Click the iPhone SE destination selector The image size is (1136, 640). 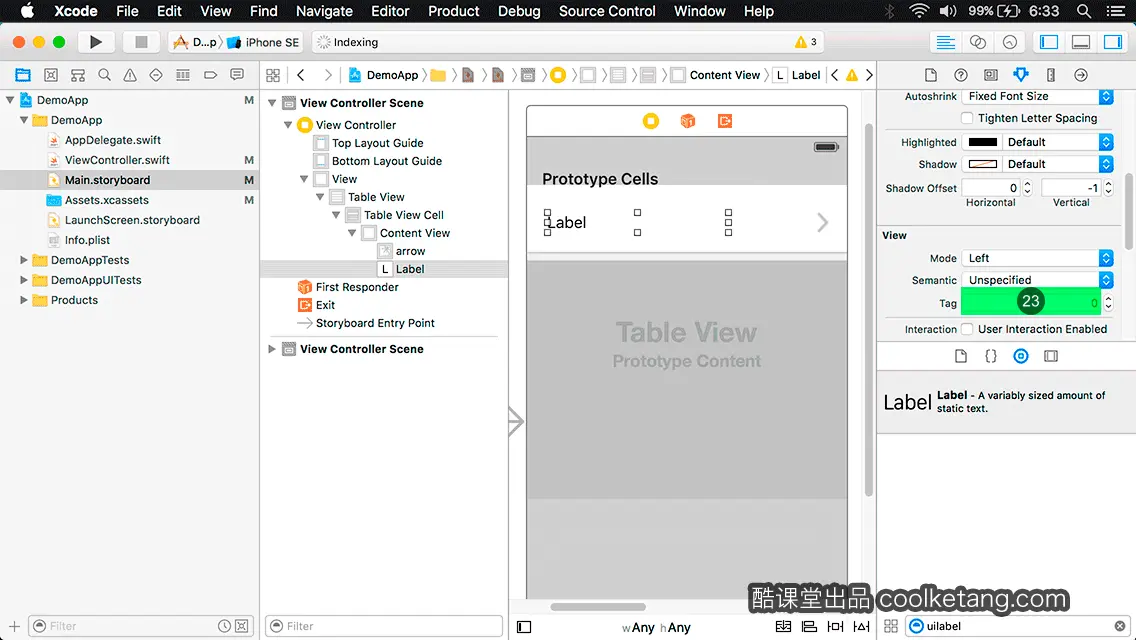pyautogui.click(x=264, y=42)
